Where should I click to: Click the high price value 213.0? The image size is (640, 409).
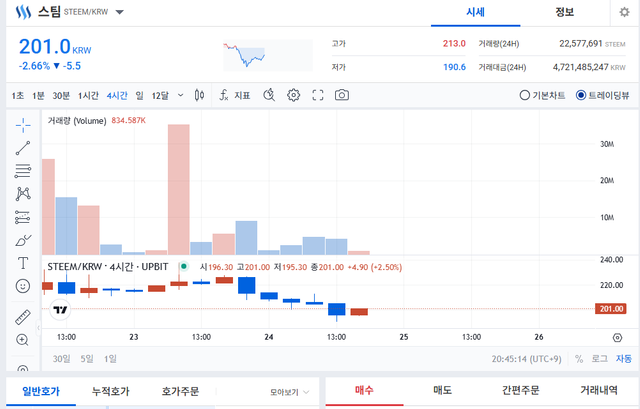click(454, 43)
